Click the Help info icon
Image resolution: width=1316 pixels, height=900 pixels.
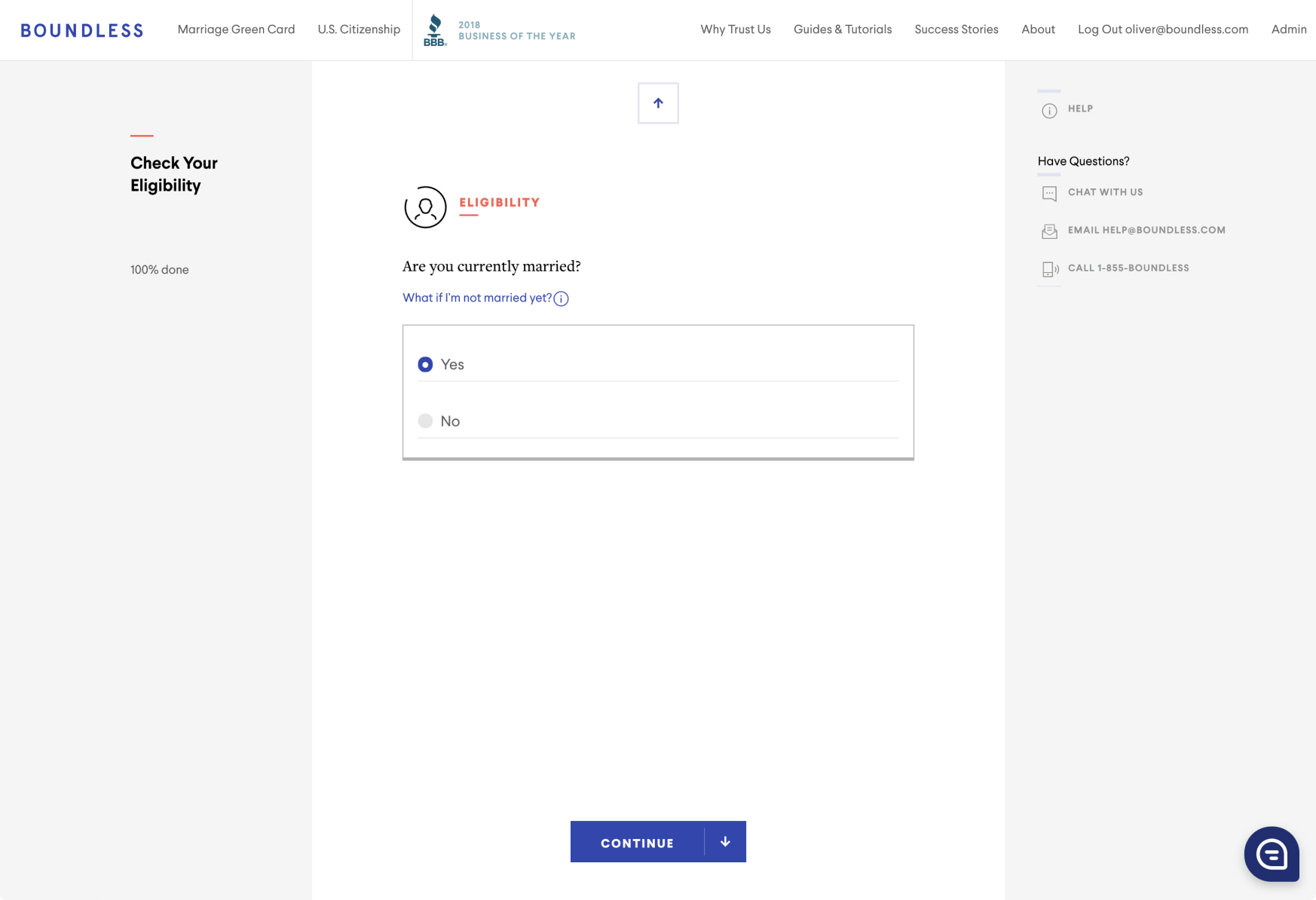click(x=1049, y=111)
